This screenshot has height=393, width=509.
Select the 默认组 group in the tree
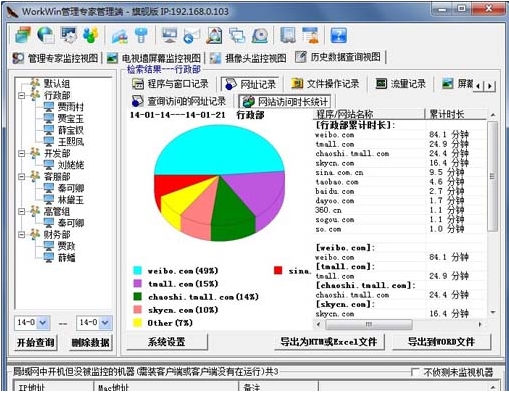coord(57,83)
